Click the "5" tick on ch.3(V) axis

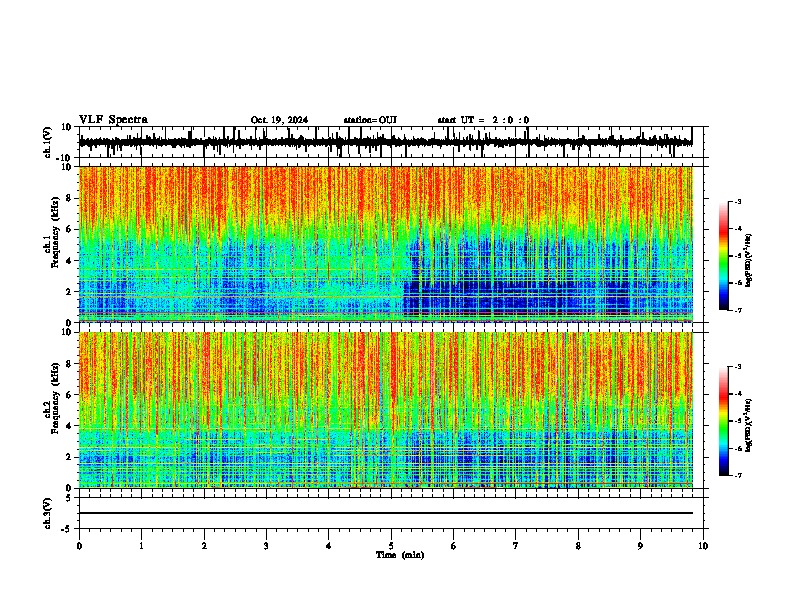70,498
